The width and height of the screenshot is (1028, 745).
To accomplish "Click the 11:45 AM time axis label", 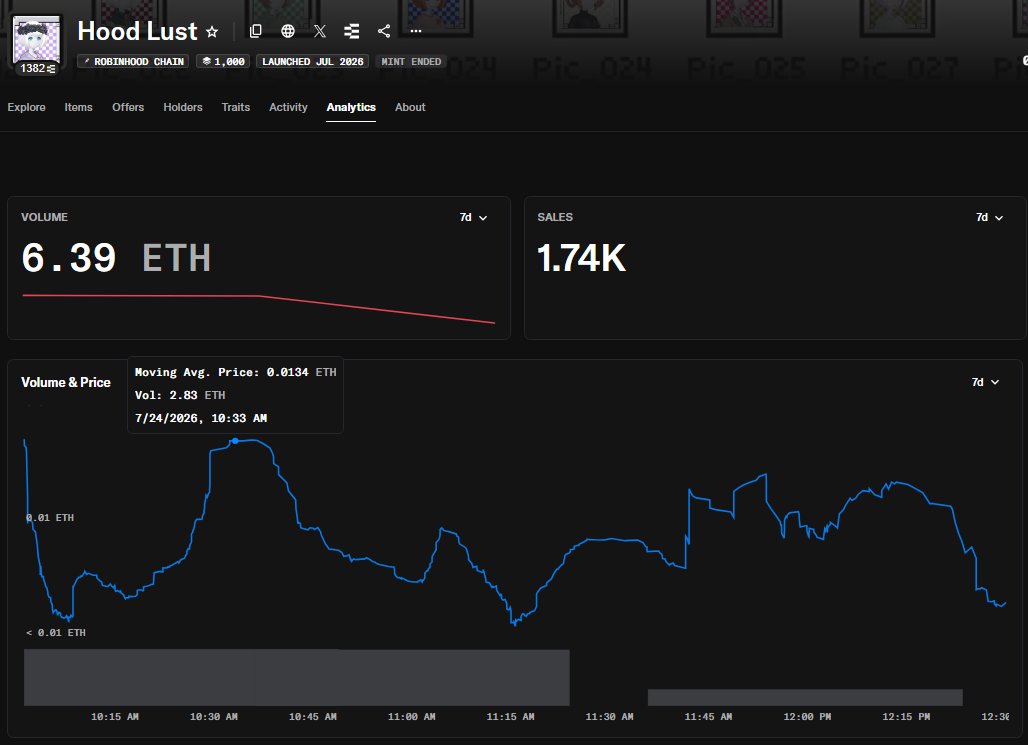I will (708, 717).
